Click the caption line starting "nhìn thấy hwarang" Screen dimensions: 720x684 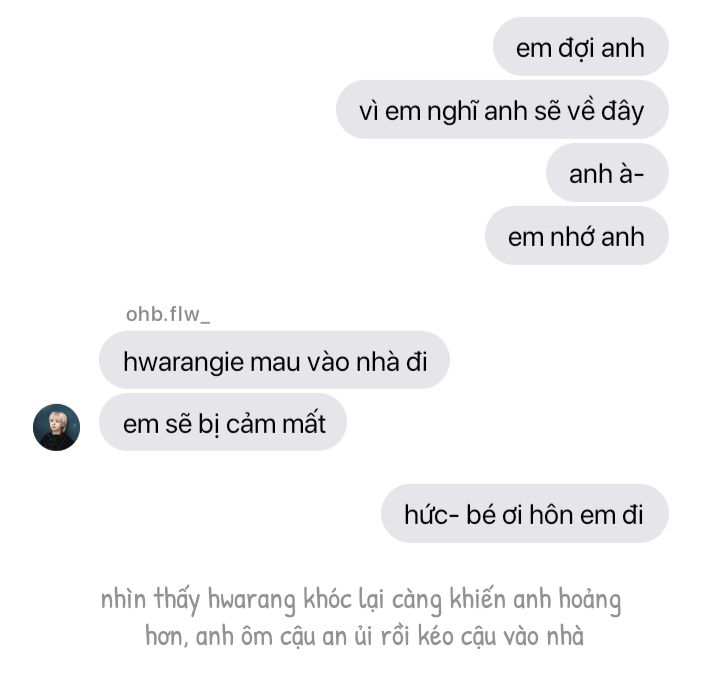(x=361, y=600)
